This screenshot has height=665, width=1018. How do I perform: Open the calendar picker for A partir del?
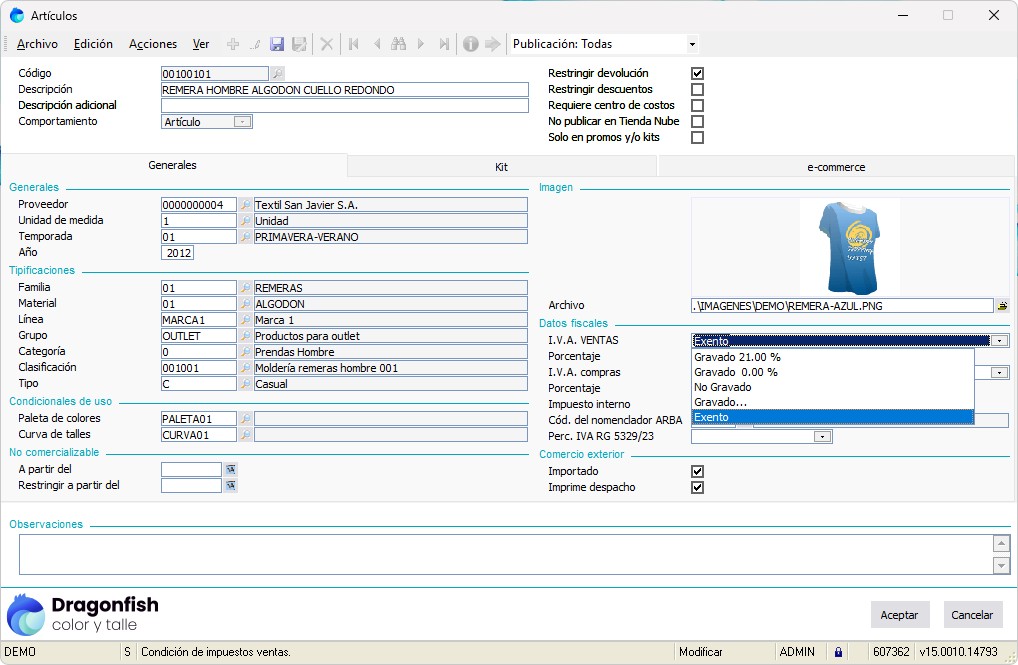230,469
